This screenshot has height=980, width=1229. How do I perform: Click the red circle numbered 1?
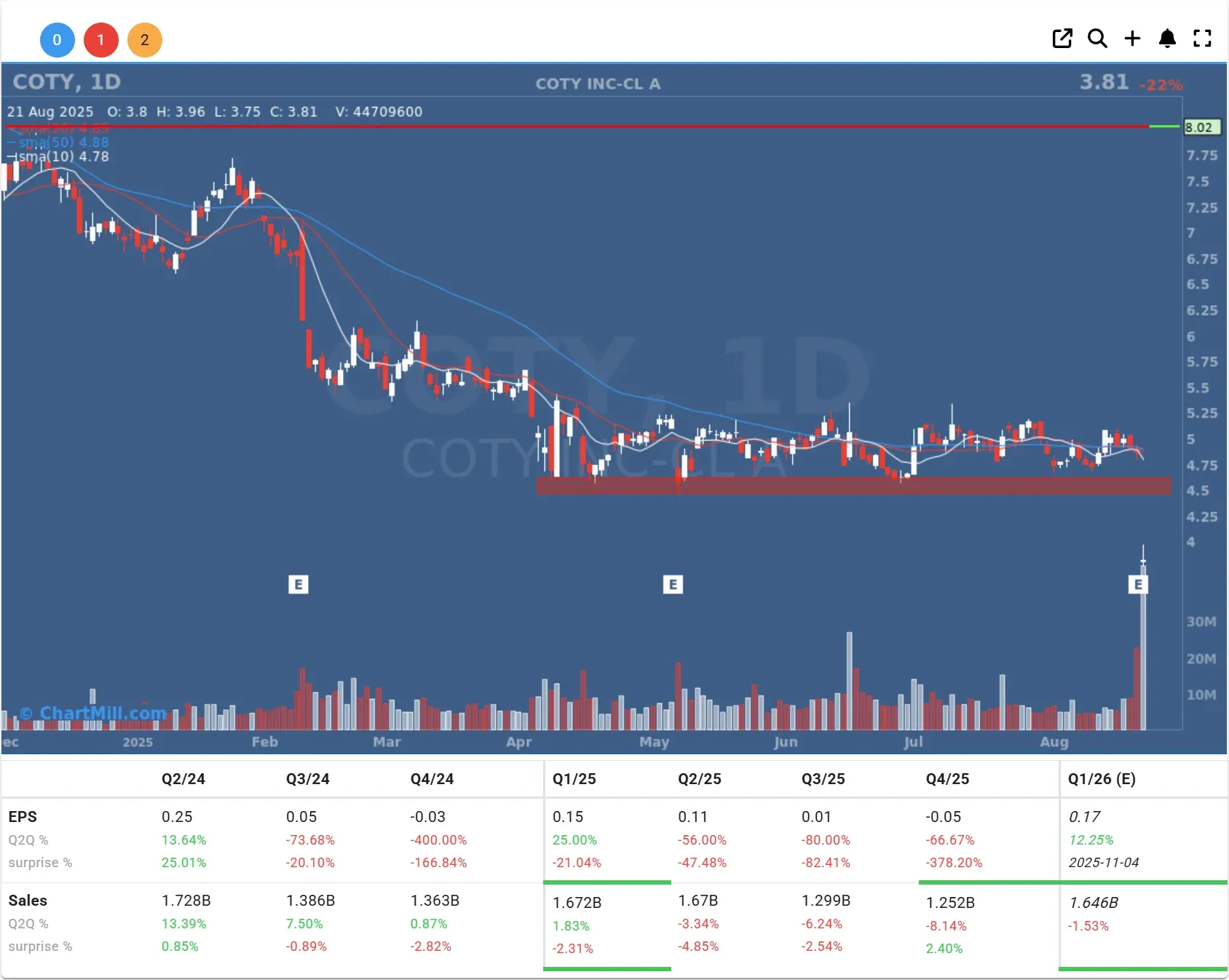click(100, 40)
